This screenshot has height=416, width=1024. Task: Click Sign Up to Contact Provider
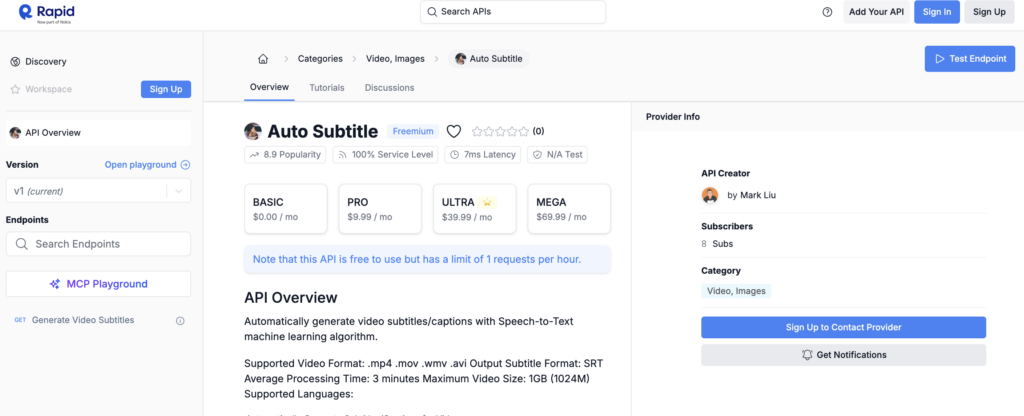pos(843,327)
